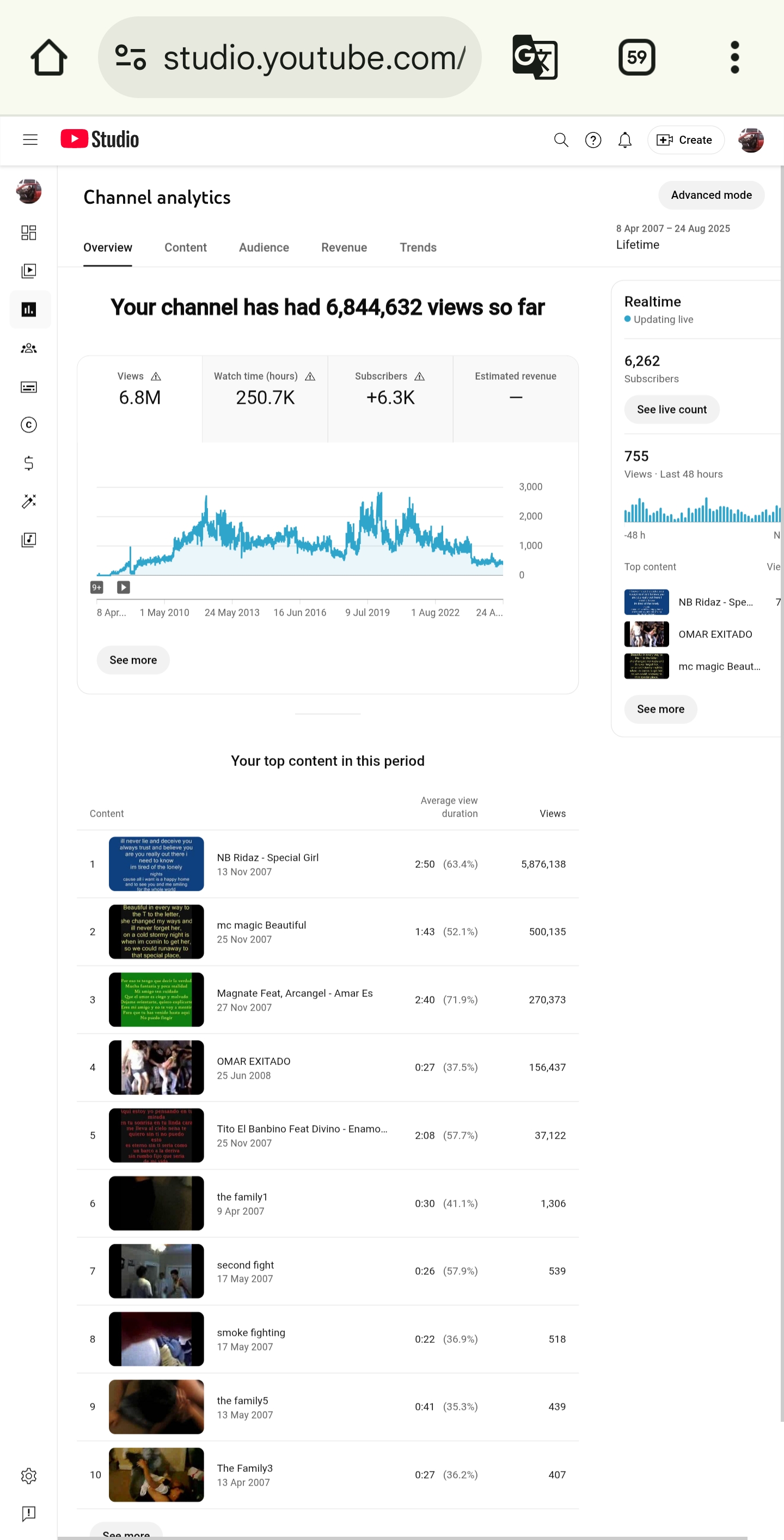
Task: Click See more in the Realtime card
Action: (660, 709)
